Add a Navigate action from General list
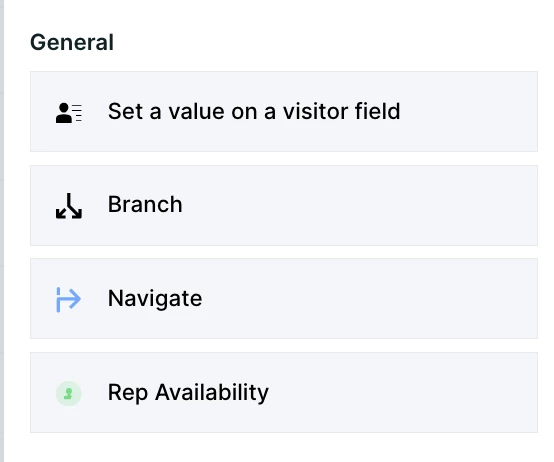Image resolution: width=554 pixels, height=462 pixels. (284, 298)
